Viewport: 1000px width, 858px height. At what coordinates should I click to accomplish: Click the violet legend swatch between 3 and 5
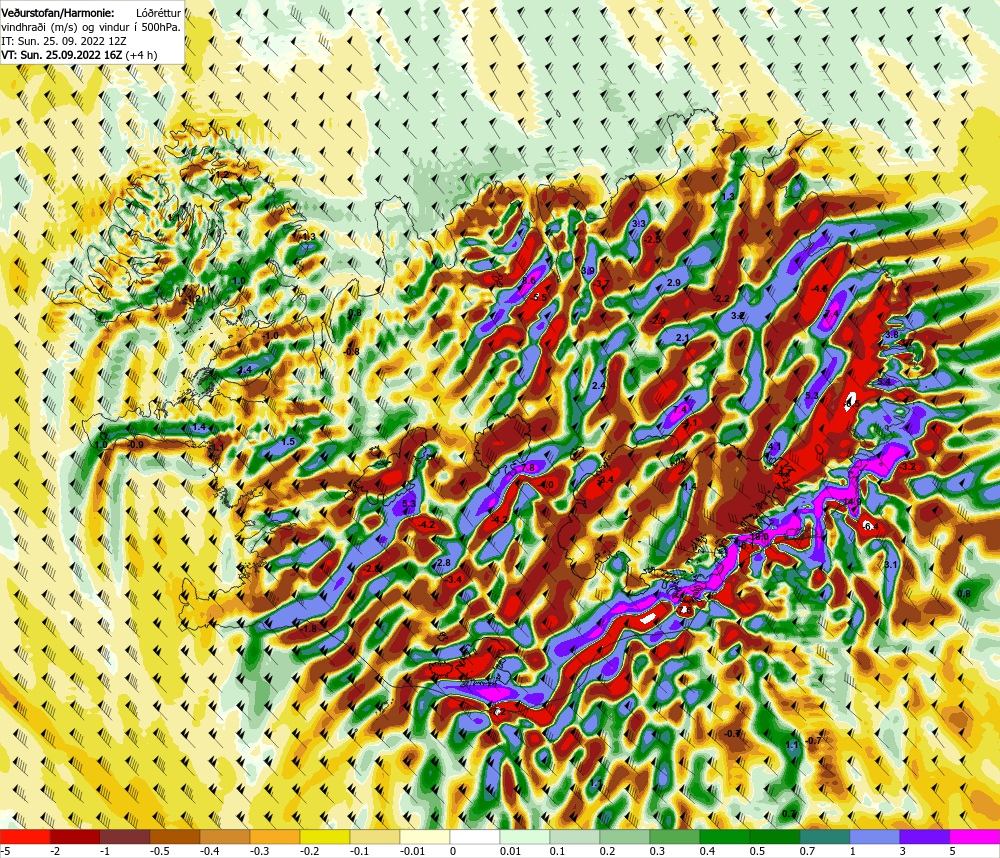(x=925, y=836)
